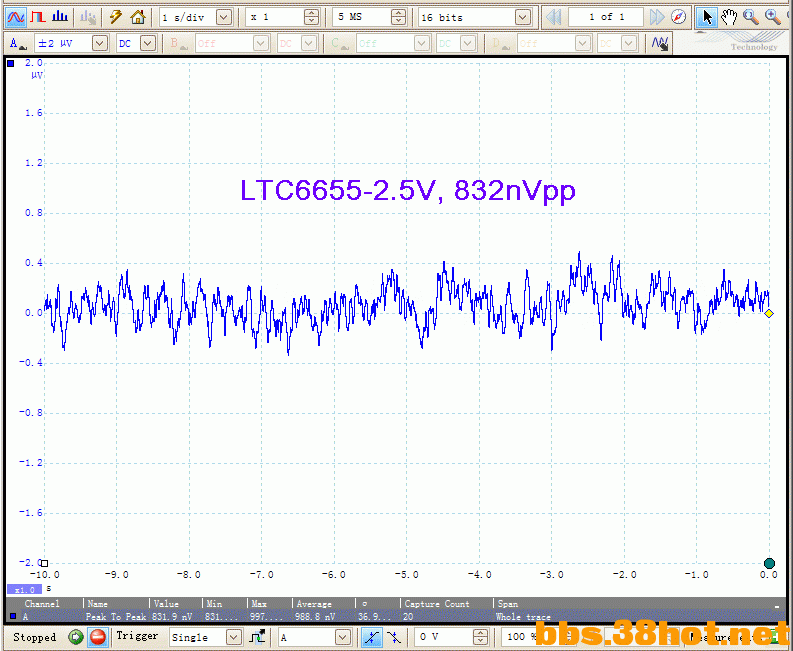Open Channel C range Off dropdown
This screenshot has width=793, height=651.
[421, 44]
